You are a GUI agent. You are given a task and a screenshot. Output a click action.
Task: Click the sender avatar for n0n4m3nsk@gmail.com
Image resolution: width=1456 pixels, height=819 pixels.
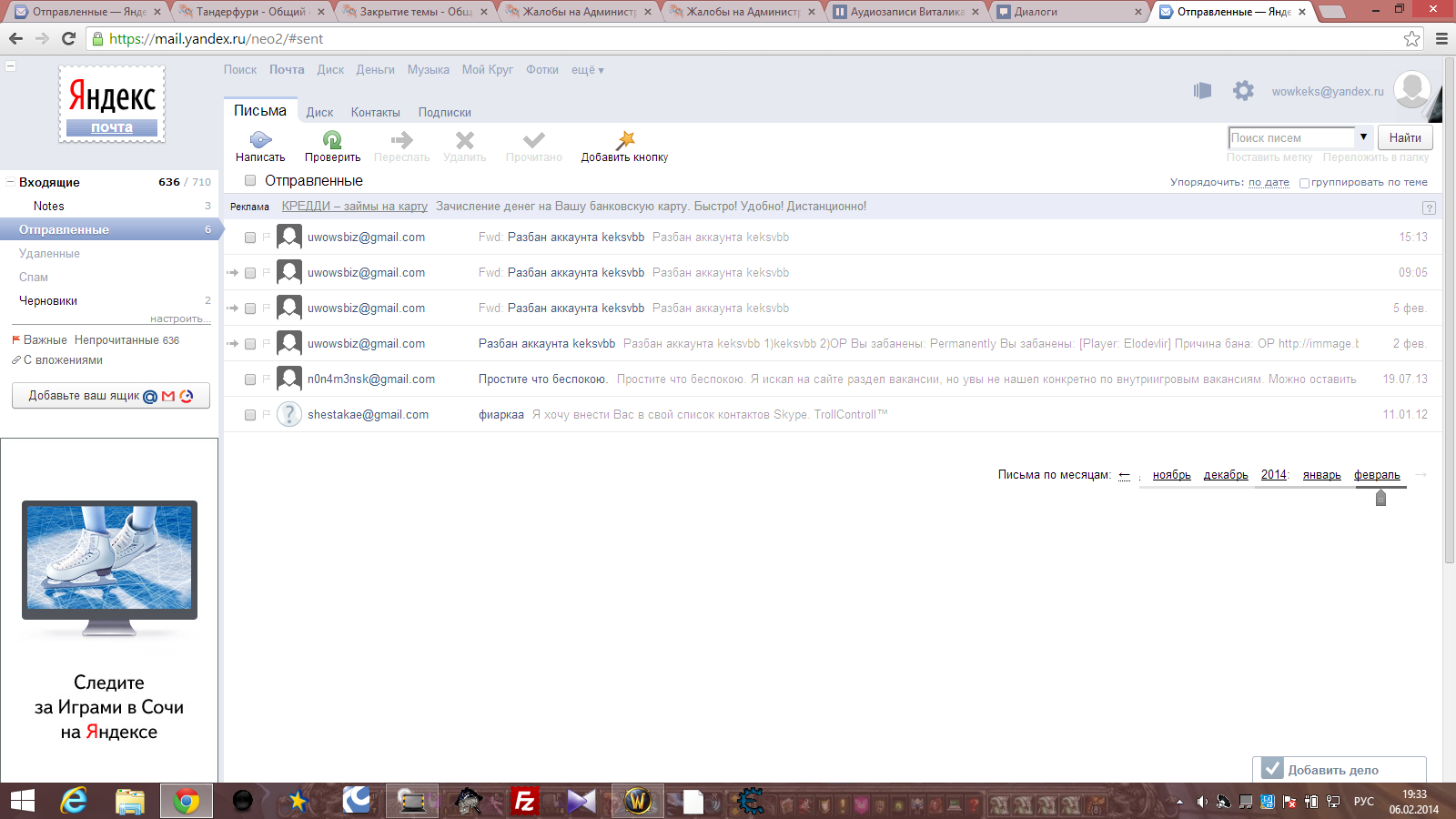pyautogui.click(x=289, y=379)
